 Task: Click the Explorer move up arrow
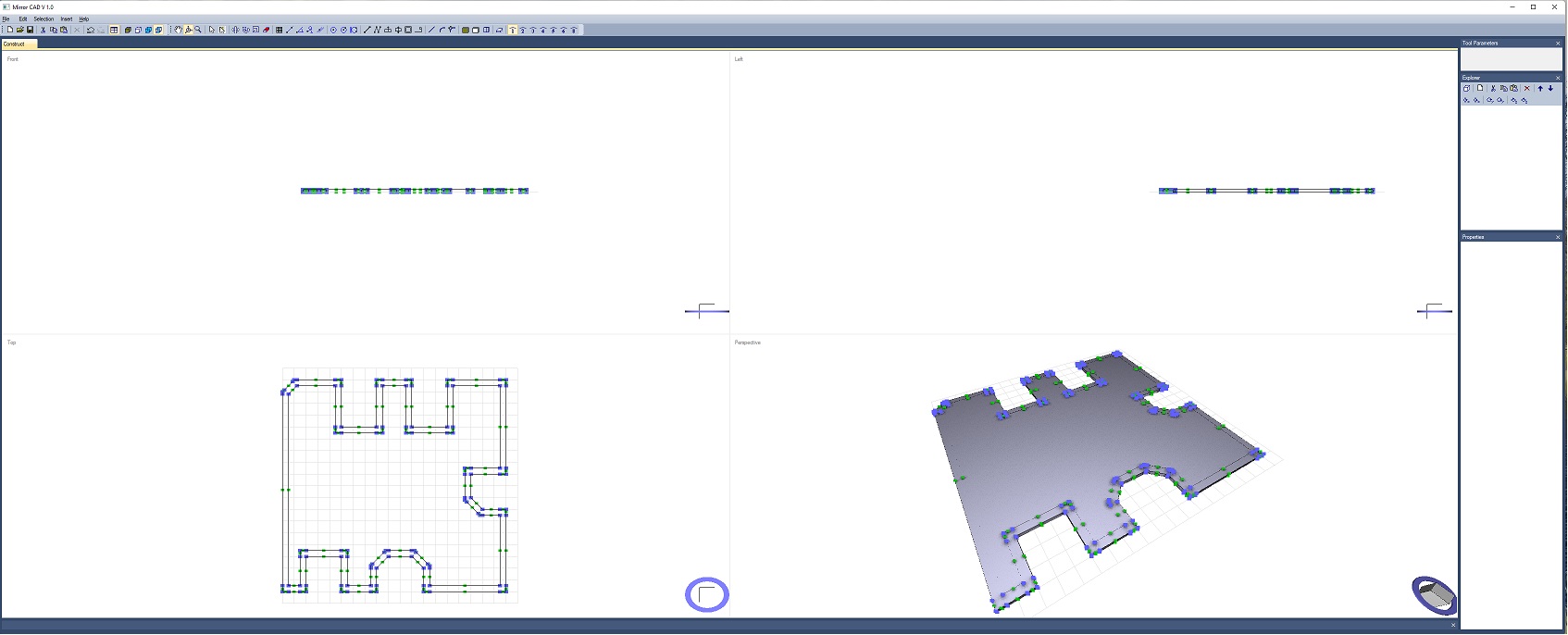tap(1540, 88)
